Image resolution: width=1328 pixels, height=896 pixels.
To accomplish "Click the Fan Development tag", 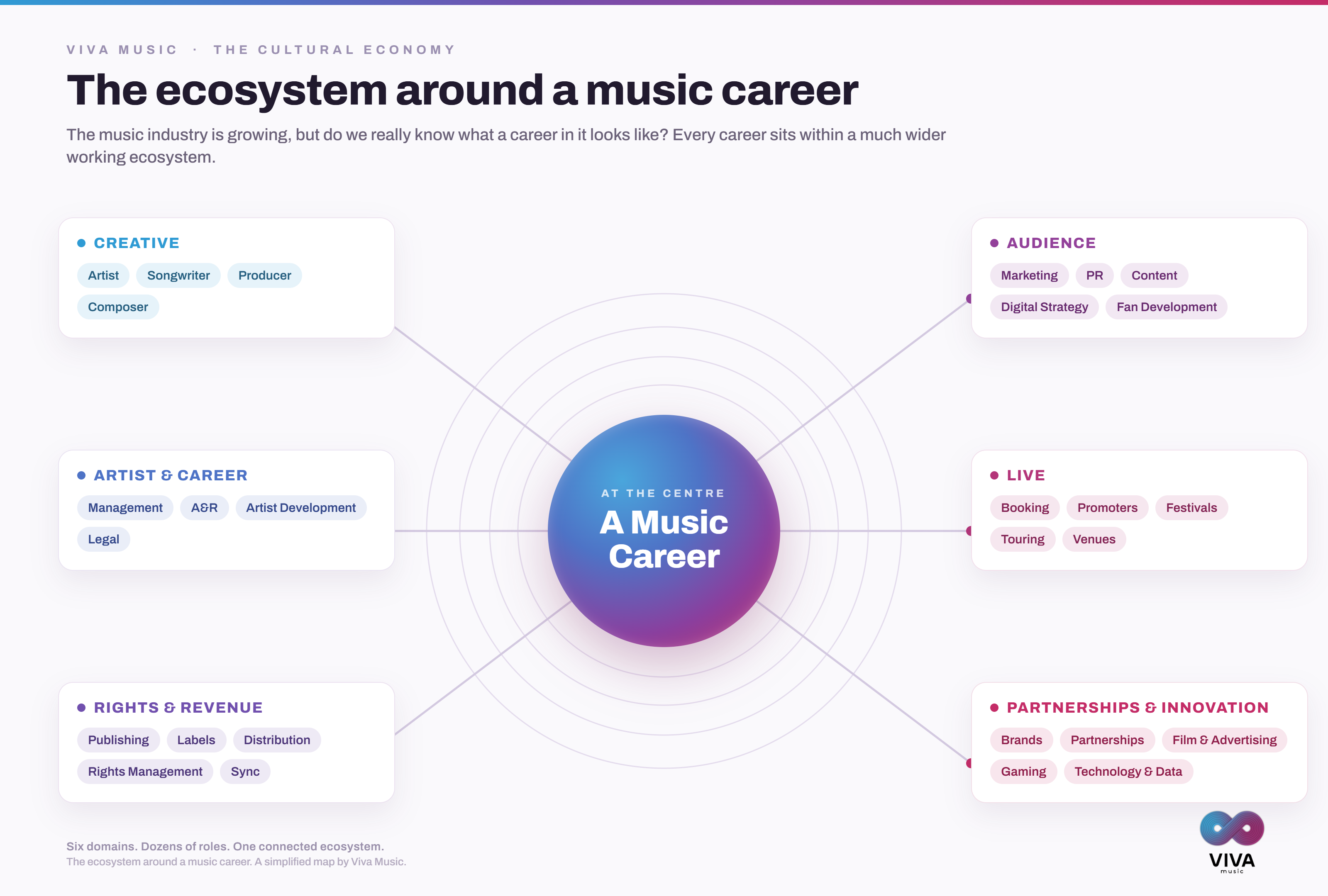I will pyautogui.click(x=1166, y=307).
